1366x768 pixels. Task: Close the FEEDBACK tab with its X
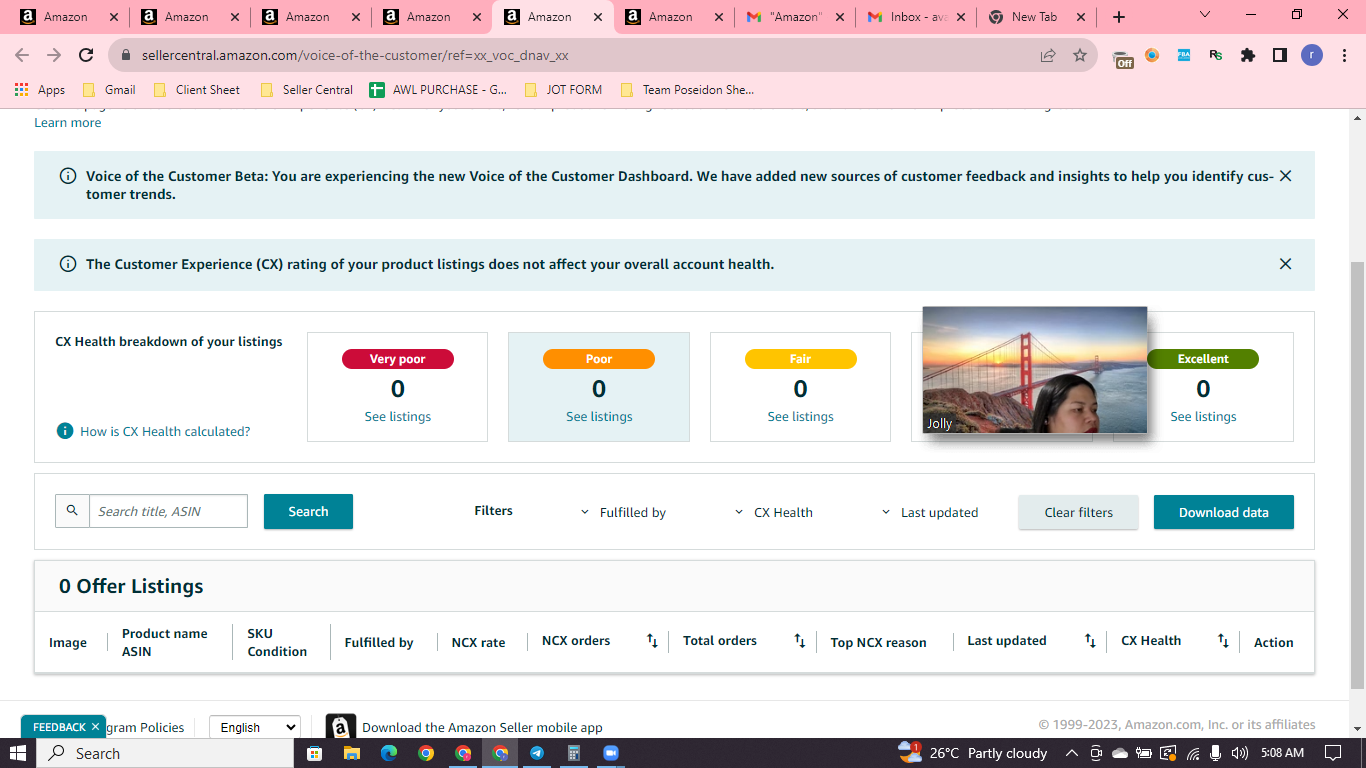pyautogui.click(x=95, y=727)
